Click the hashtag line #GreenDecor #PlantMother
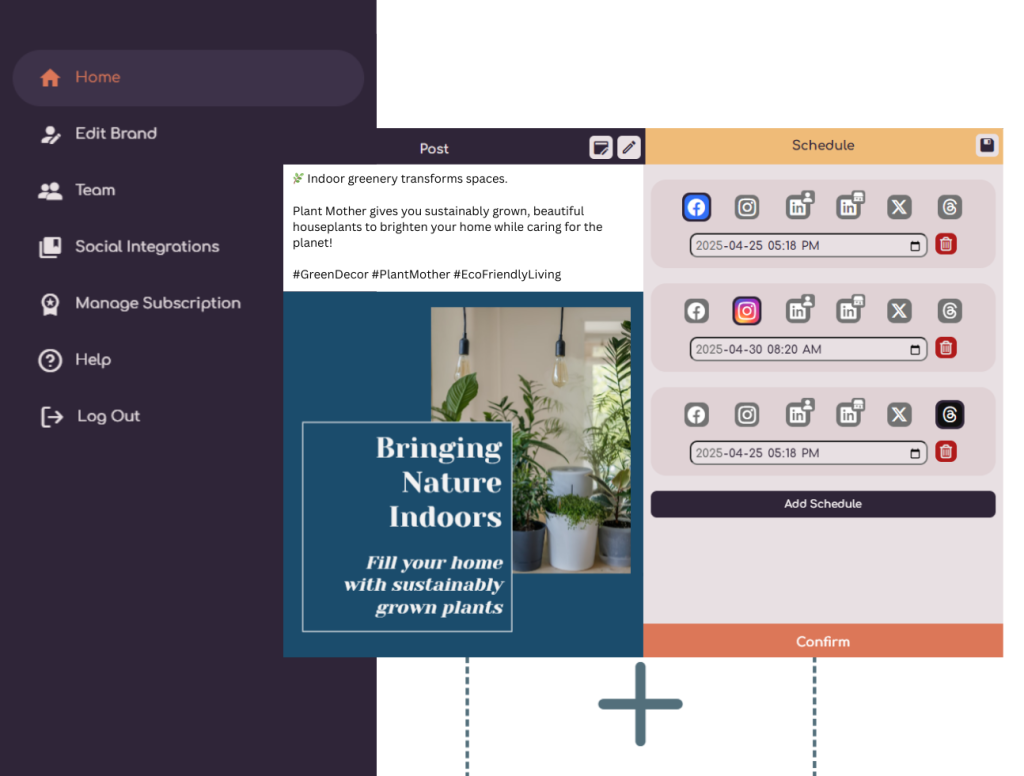The image size is (1024, 776). click(426, 274)
